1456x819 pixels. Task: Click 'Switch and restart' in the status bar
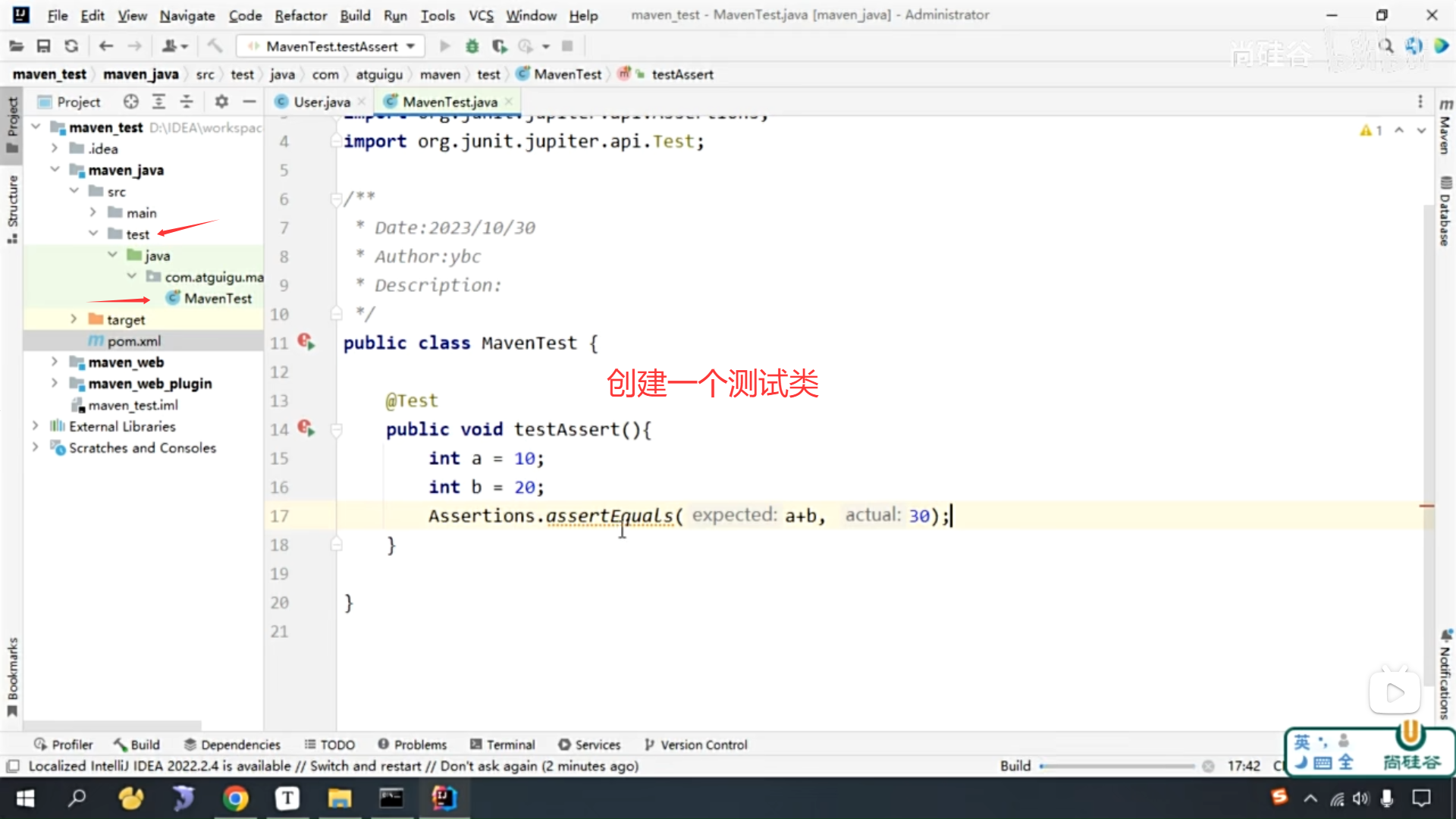pyautogui.click(x=365, y=766)
